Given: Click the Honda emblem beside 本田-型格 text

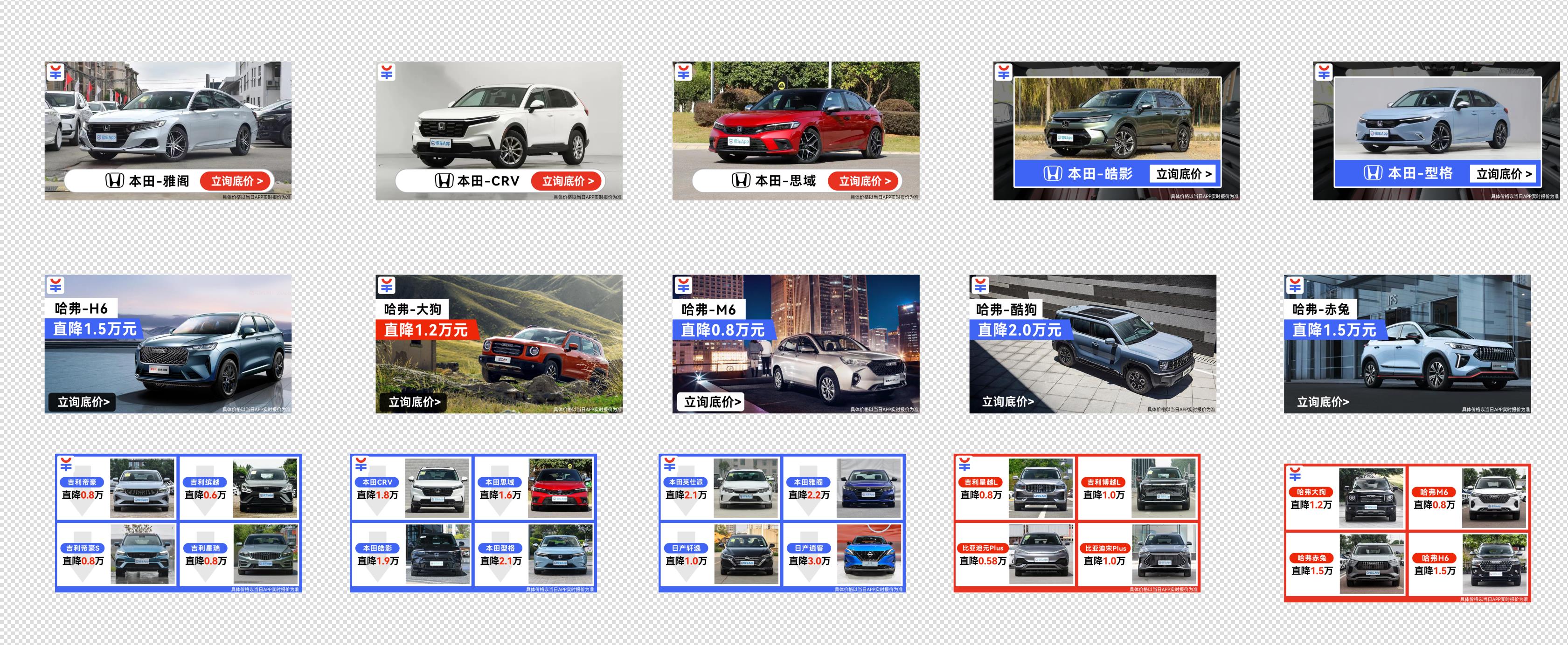Looking at the screenshot, I should tap(1373, 173).
